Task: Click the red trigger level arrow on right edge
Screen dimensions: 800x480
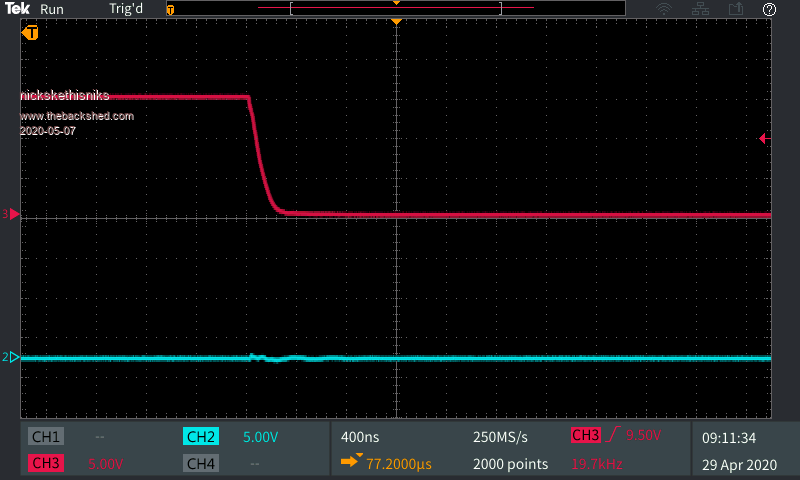Action: 764,138
